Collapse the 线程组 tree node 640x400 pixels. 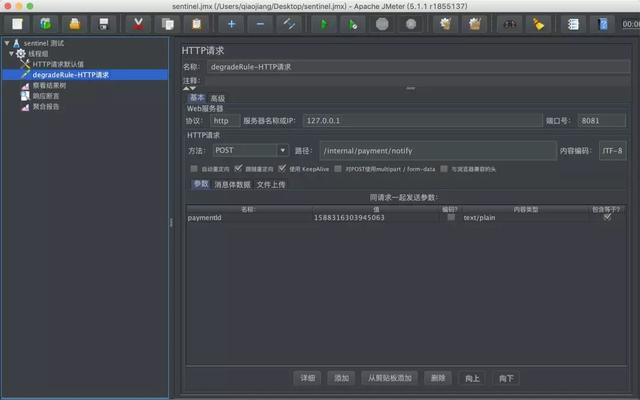[11, 53]
